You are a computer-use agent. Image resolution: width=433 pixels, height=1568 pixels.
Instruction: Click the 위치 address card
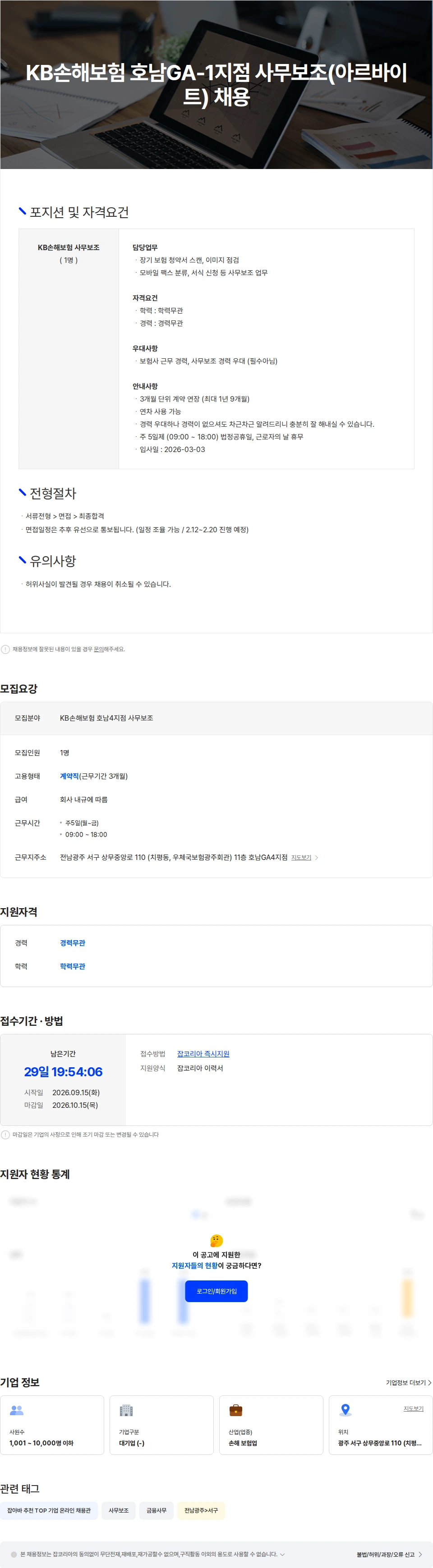381,1425
